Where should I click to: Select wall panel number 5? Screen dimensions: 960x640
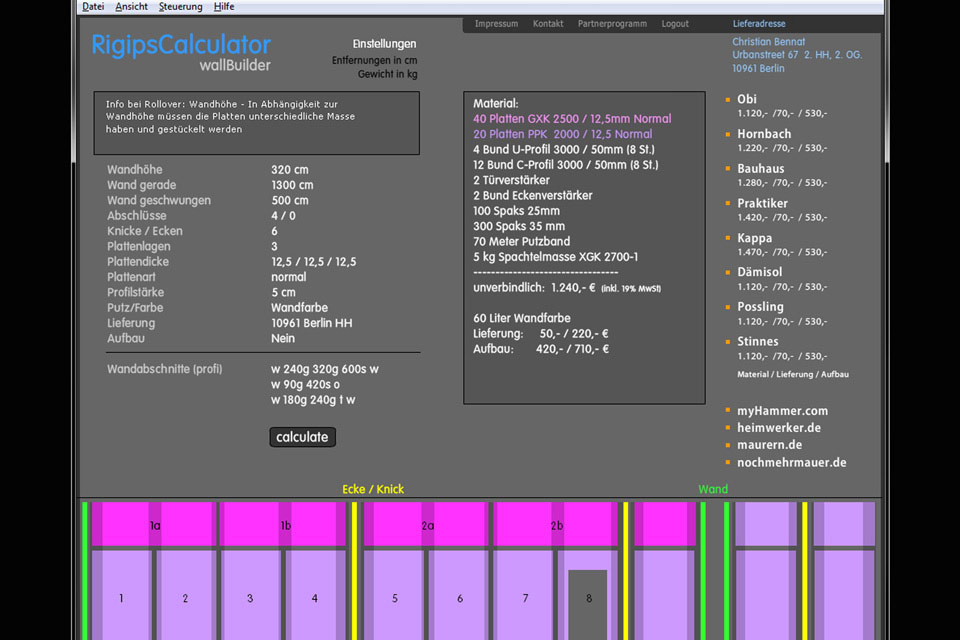395,597
